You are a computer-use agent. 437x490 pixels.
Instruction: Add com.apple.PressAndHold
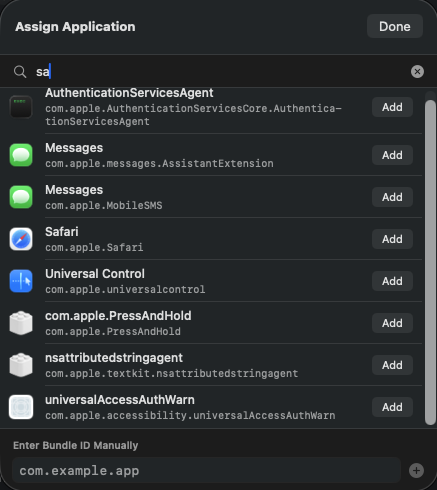392,323
